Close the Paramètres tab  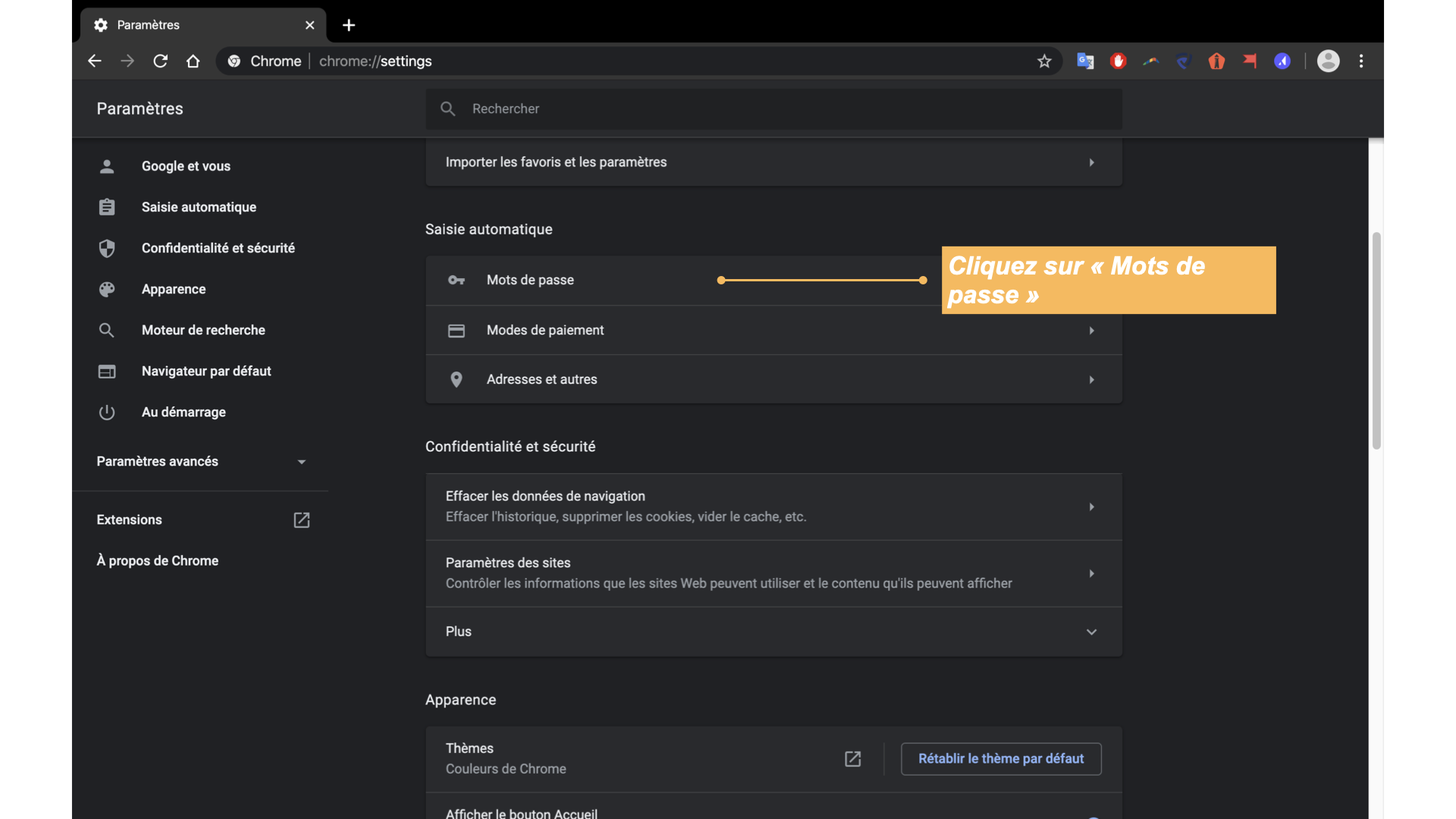[x=309, y=25]
